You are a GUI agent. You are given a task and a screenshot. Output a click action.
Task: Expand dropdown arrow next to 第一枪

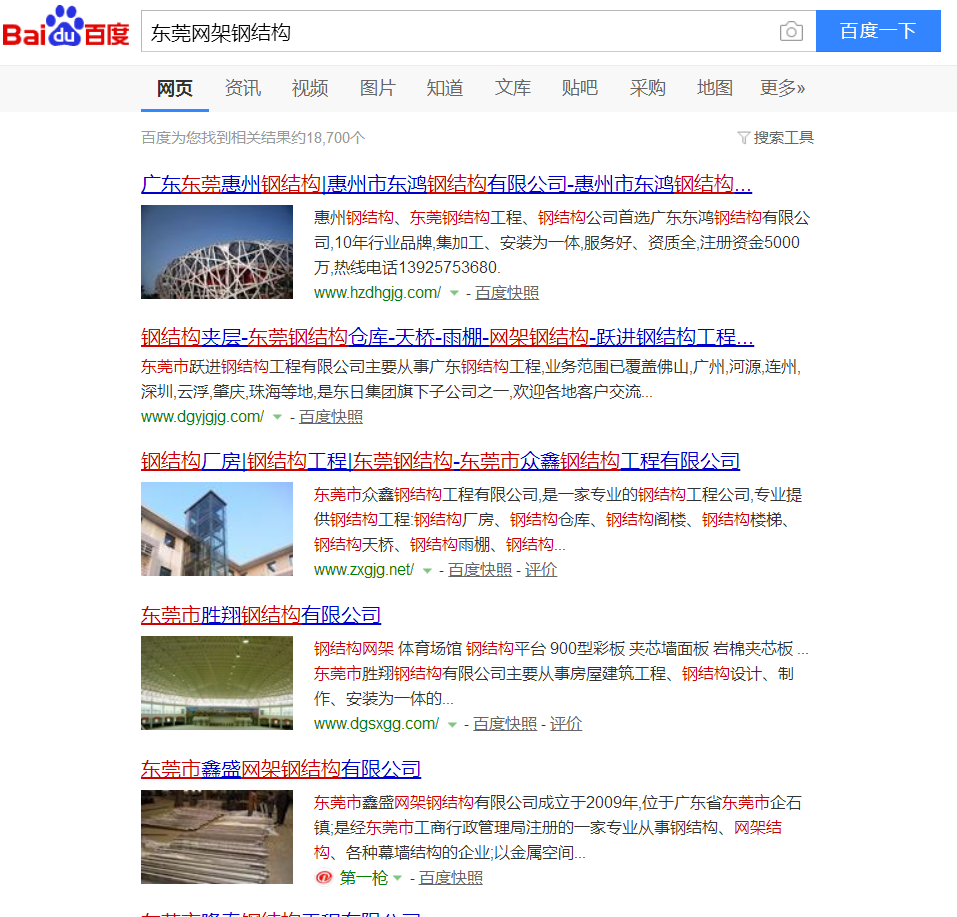coord(397,879)
